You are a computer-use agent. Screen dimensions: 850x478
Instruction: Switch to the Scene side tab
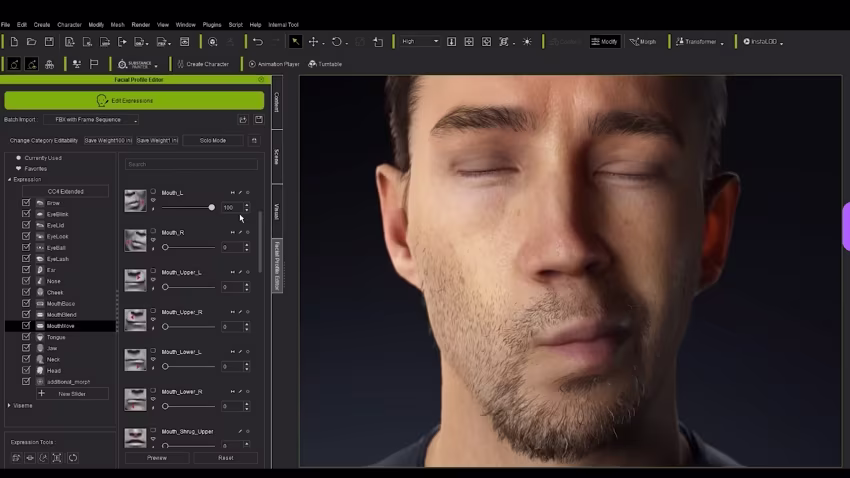(276, 157)
